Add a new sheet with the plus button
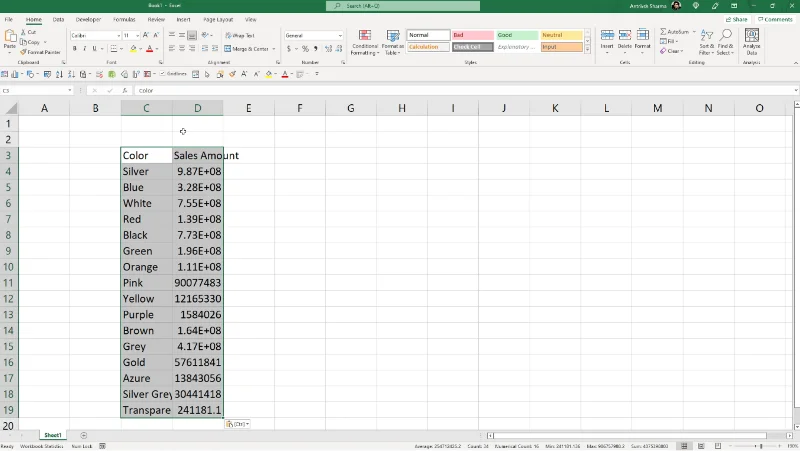Viewport: 800px width, 451px height. (x=84, y=435)
